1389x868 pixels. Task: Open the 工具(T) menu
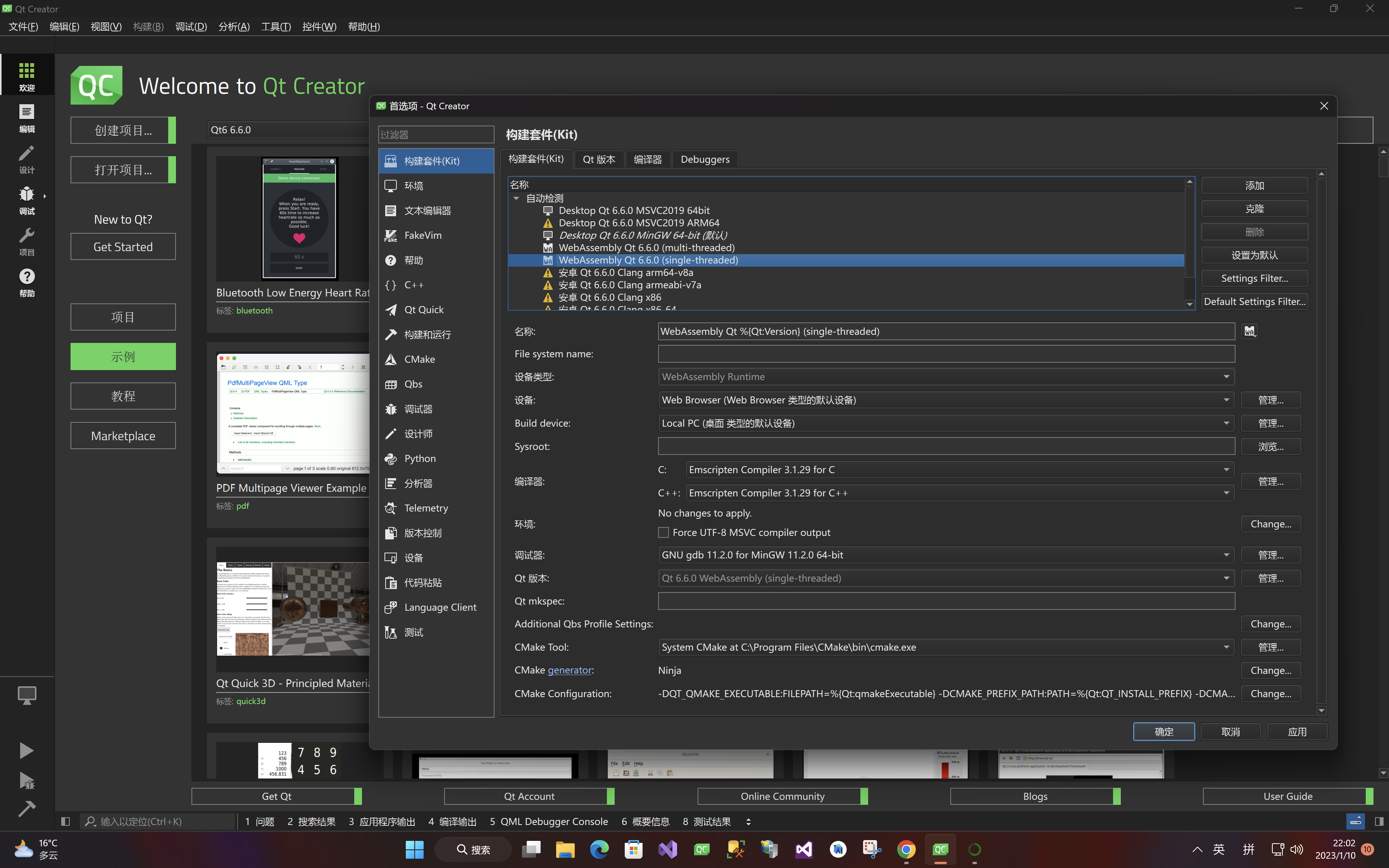coord(276,26)
